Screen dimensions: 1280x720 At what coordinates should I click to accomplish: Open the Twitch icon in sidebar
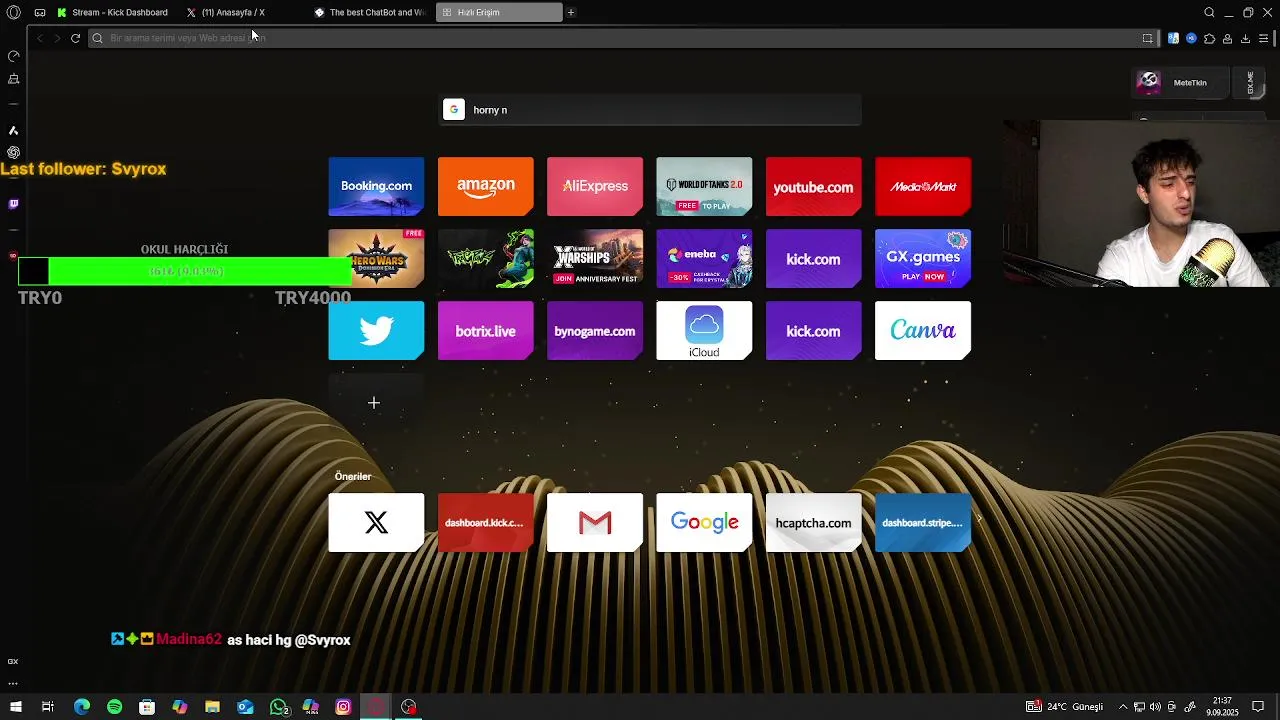[13, 204]
